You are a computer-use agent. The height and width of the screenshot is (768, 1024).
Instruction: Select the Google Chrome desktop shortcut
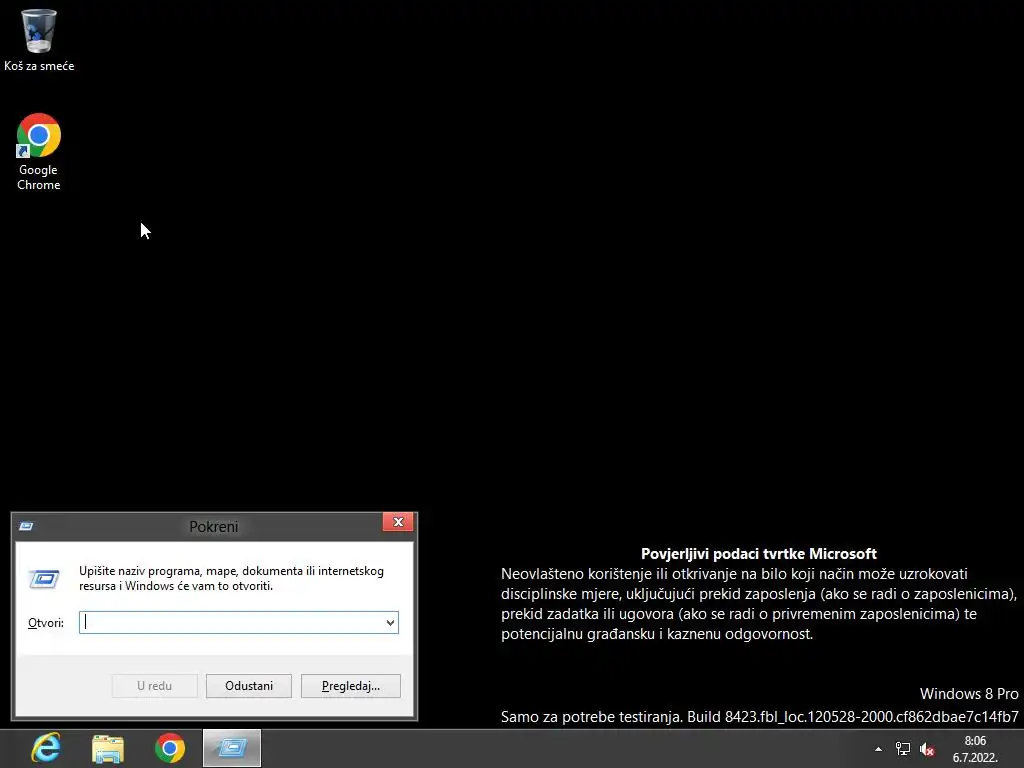point(39,152)
